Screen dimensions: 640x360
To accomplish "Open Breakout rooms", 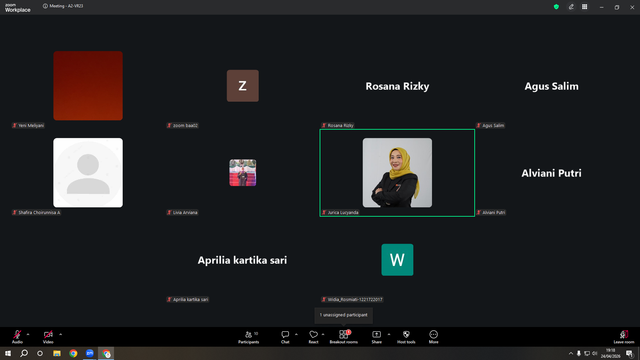I will tap(344, 337).
